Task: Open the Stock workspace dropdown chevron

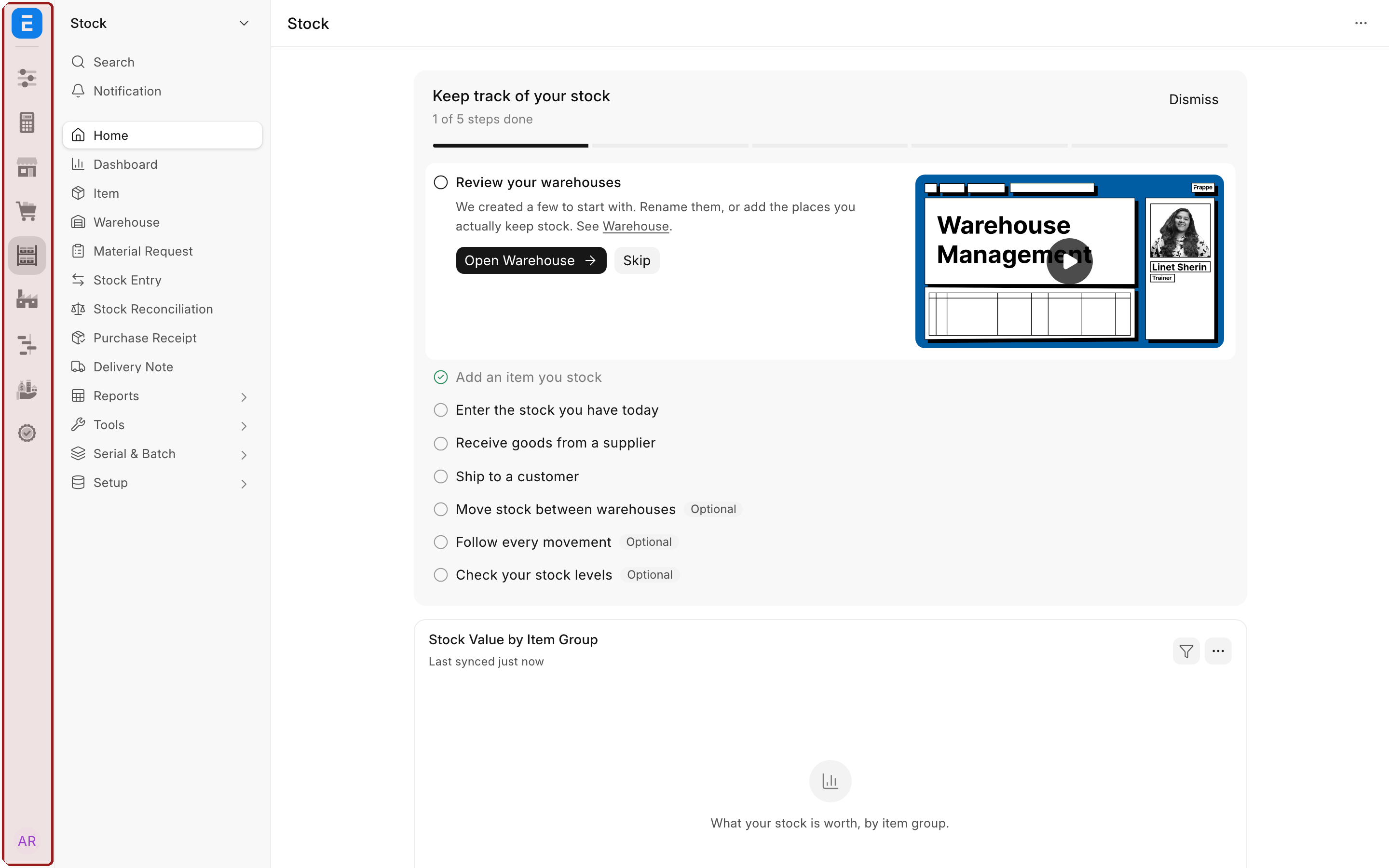Action: coord(244,24)
